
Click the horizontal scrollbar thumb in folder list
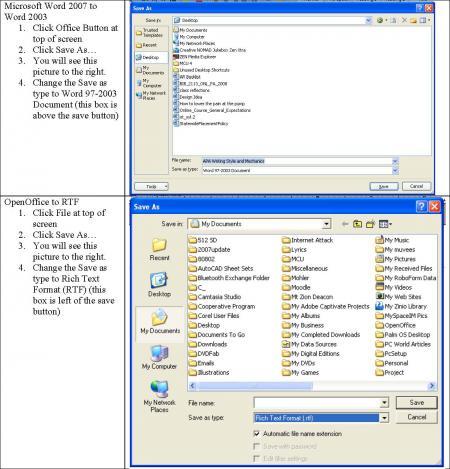click(255, 386)
